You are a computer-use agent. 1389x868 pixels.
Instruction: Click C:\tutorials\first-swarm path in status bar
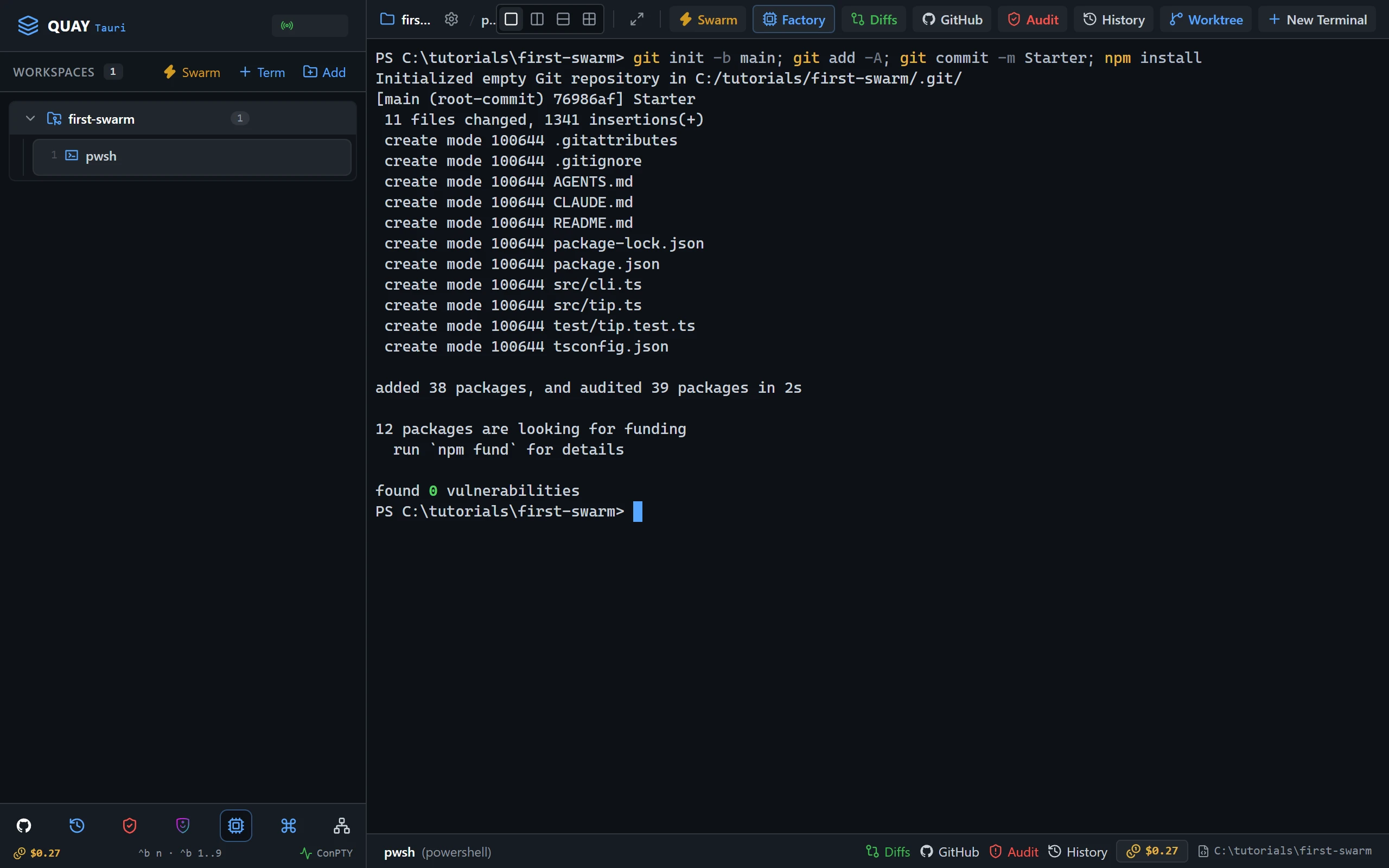click(1284, 851)
